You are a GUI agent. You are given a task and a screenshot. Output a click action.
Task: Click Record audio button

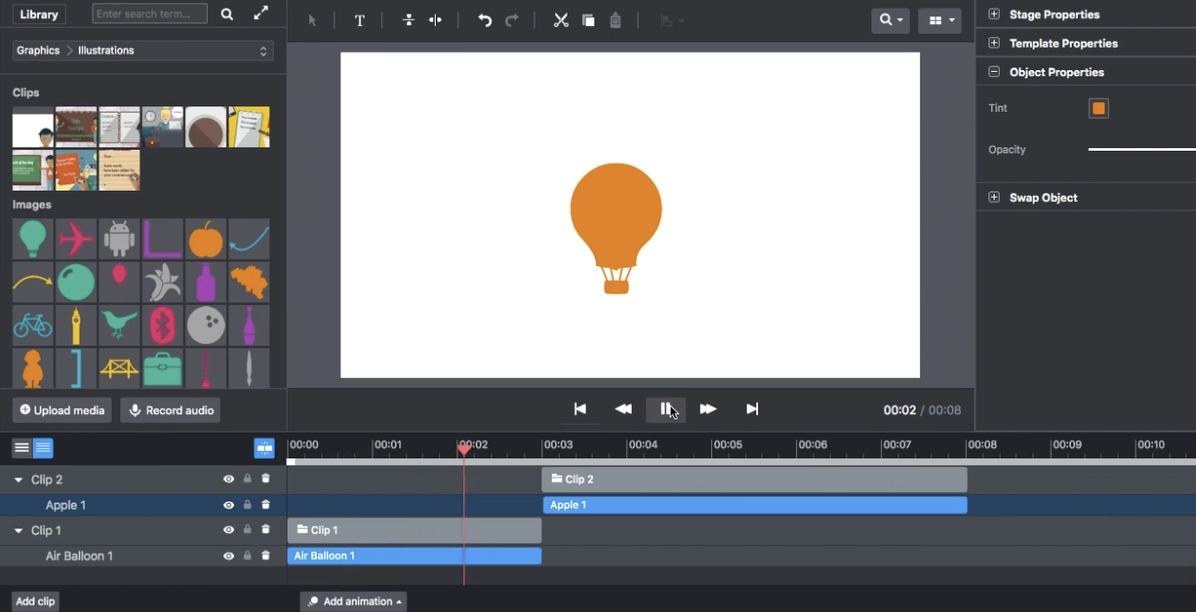point(170,410)
